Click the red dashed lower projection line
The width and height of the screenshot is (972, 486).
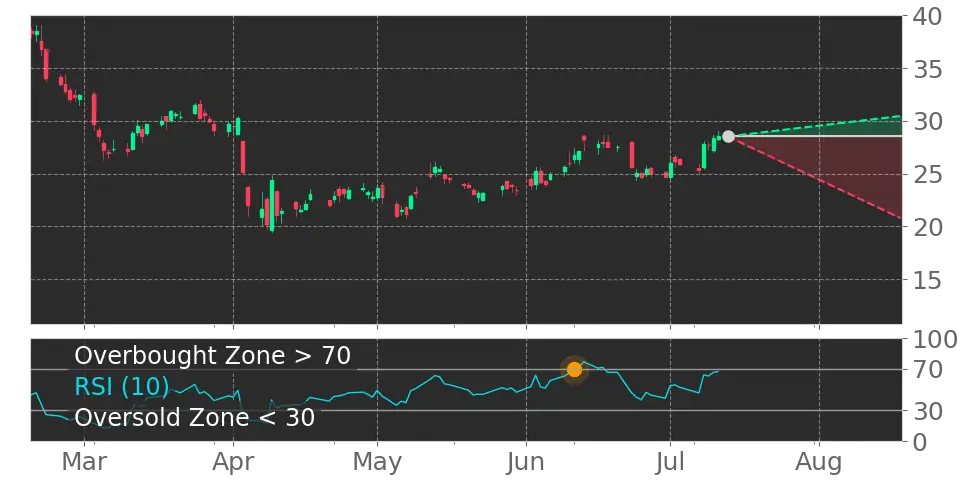(x=818, y=179)
